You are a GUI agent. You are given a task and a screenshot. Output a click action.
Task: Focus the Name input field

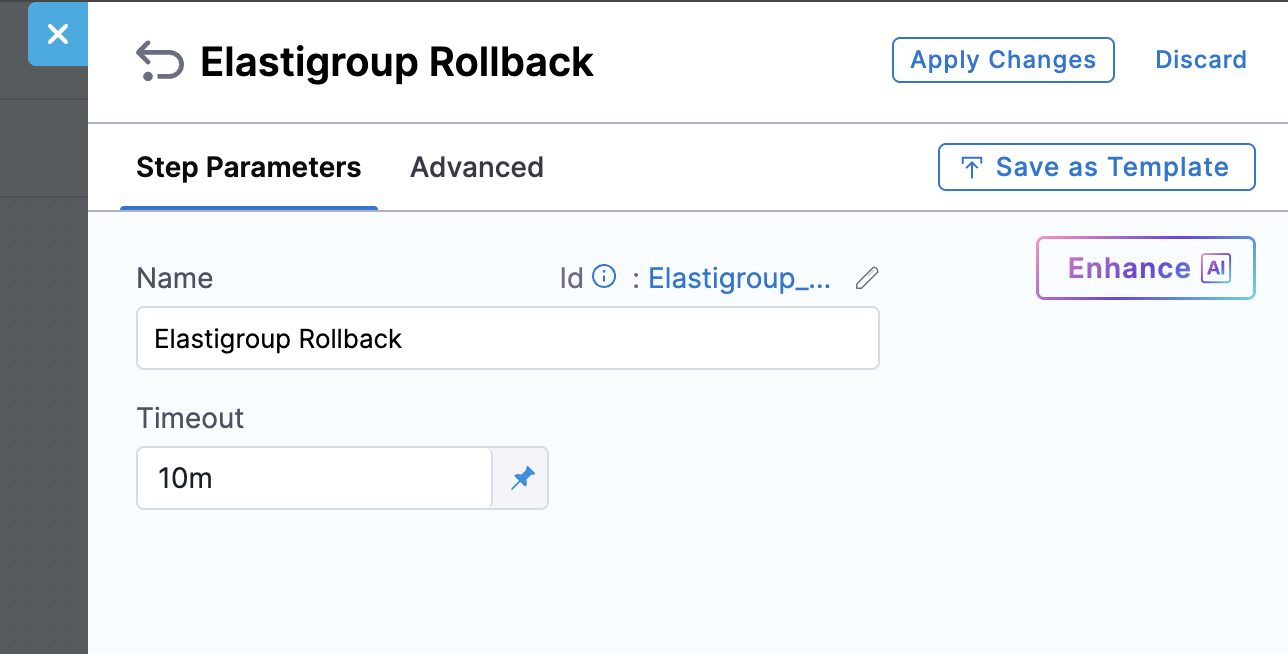507,338
